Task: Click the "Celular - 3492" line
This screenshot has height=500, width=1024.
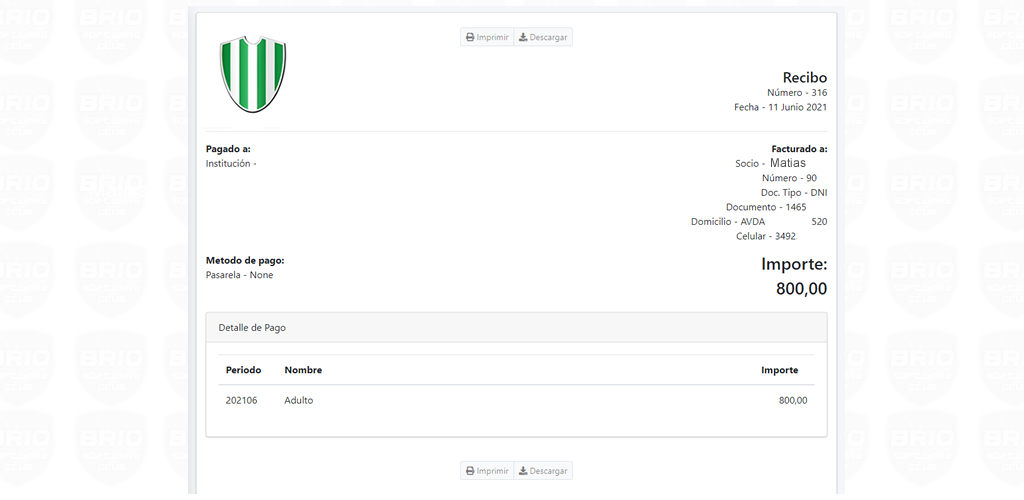Action: 767,236
